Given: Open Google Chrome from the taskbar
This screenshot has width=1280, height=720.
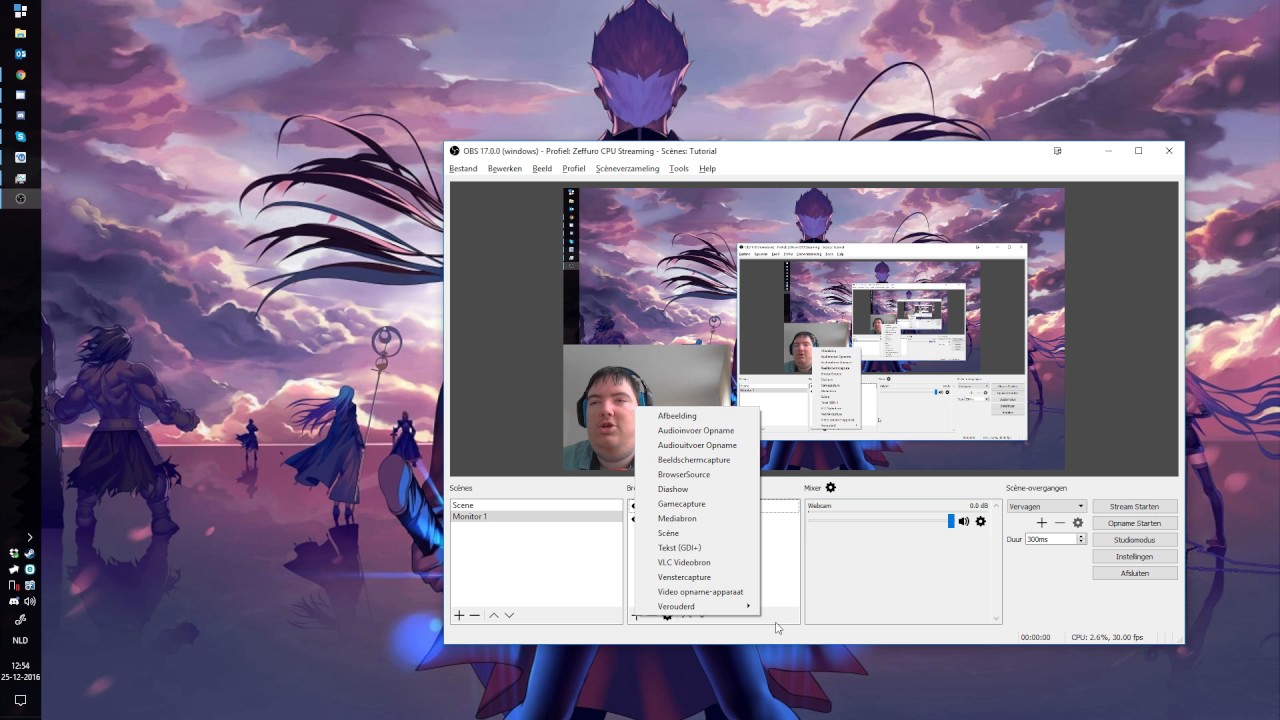Looking at the screenshot, I should (x=20, y=75).
